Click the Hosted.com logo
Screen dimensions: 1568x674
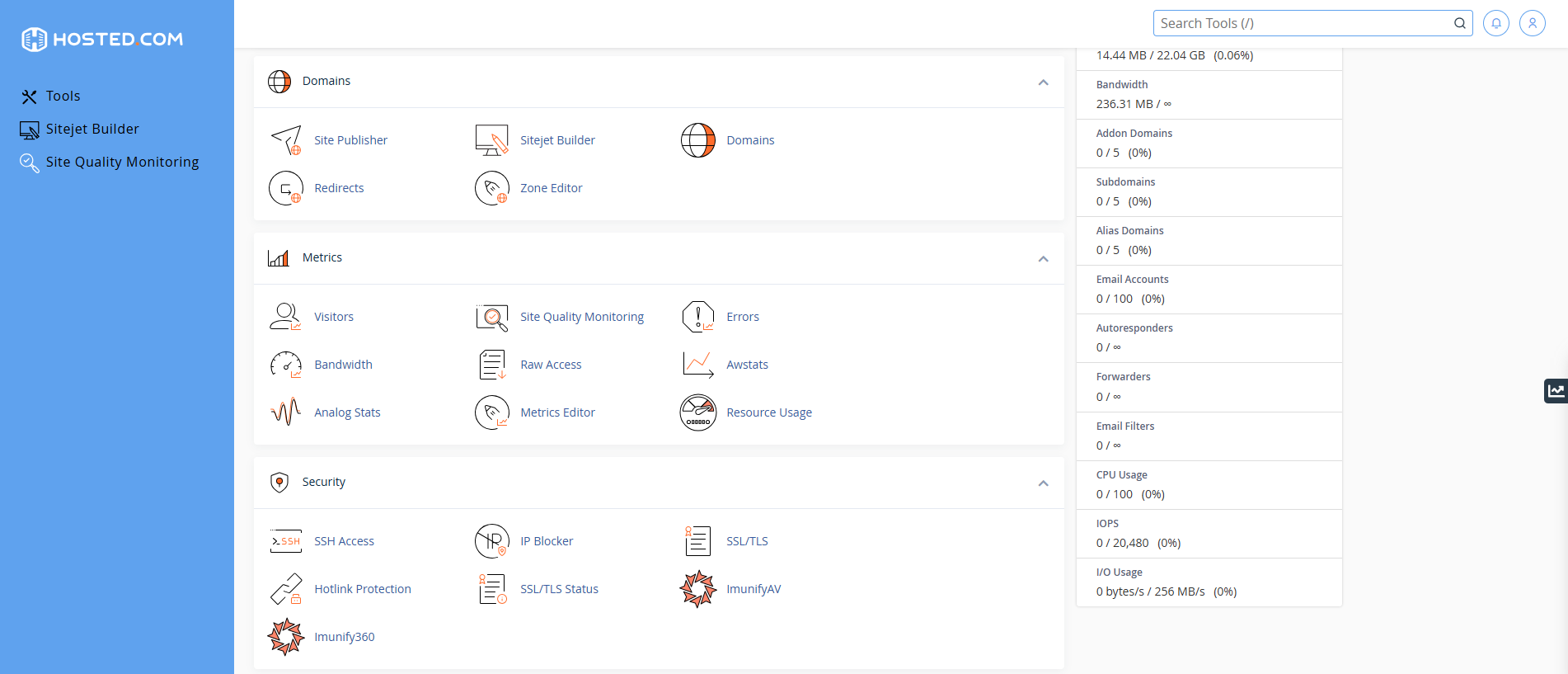tap(102, 39)
